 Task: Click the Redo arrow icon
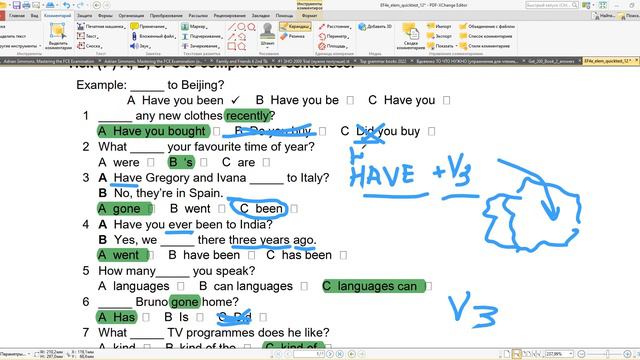[80, 5]
